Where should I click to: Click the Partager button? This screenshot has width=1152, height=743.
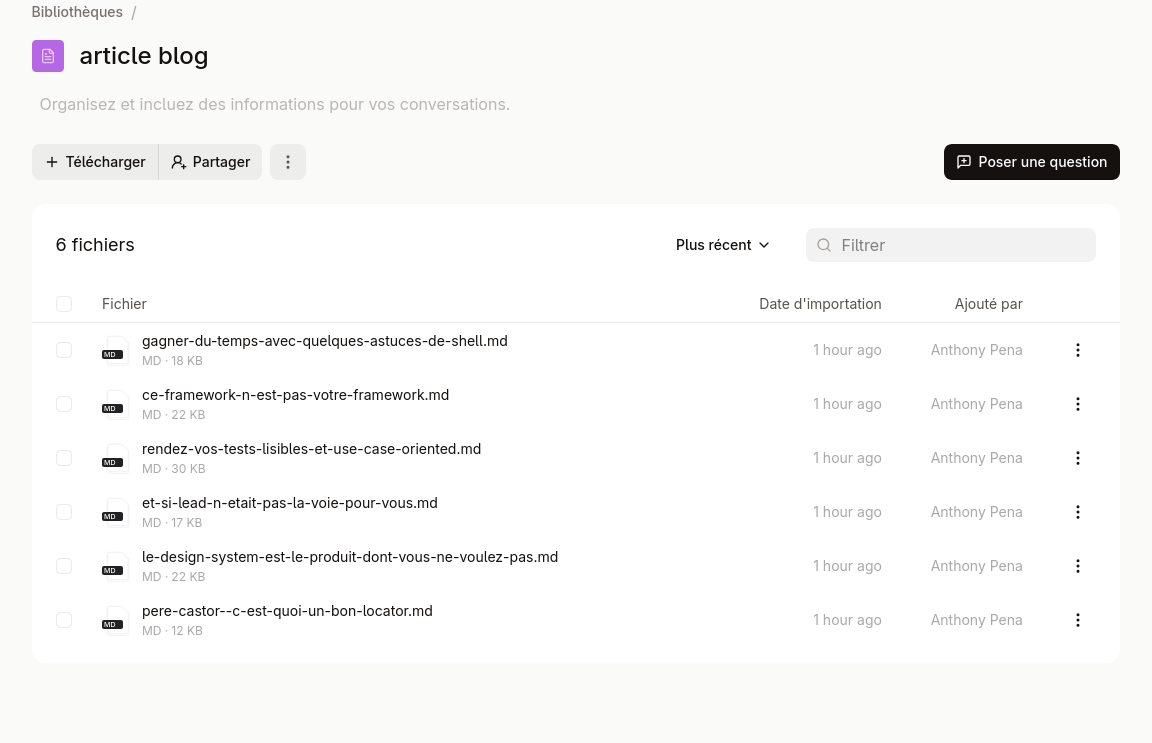tap(210, 162)
